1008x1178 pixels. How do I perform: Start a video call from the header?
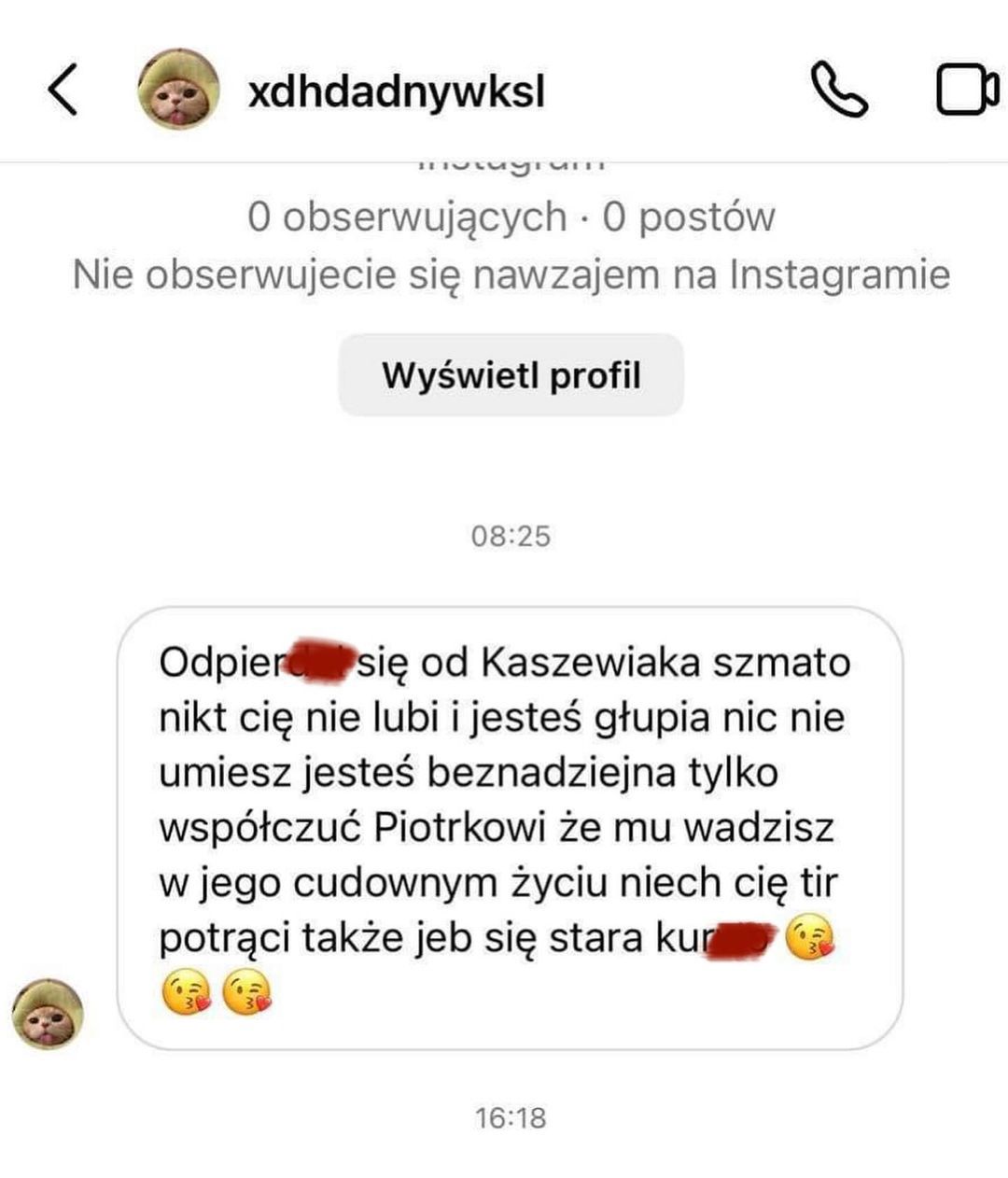[x=968, y=90]
